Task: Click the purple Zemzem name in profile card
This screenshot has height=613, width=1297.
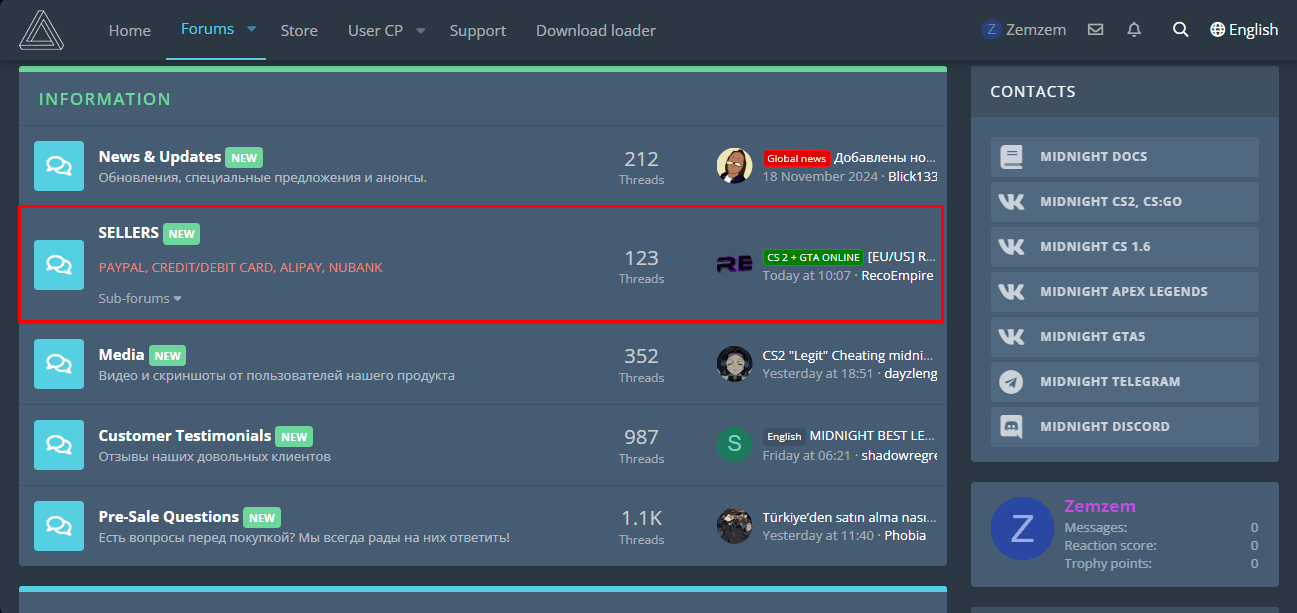Action: pos(1100,506)
